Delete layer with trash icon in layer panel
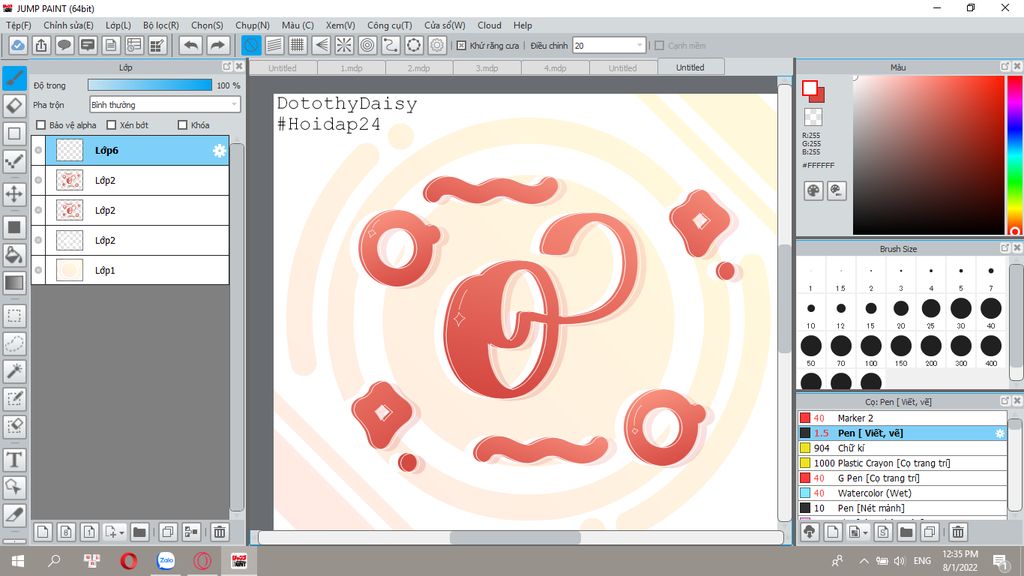Viewport: 1024px width, 576px height. 219,532
